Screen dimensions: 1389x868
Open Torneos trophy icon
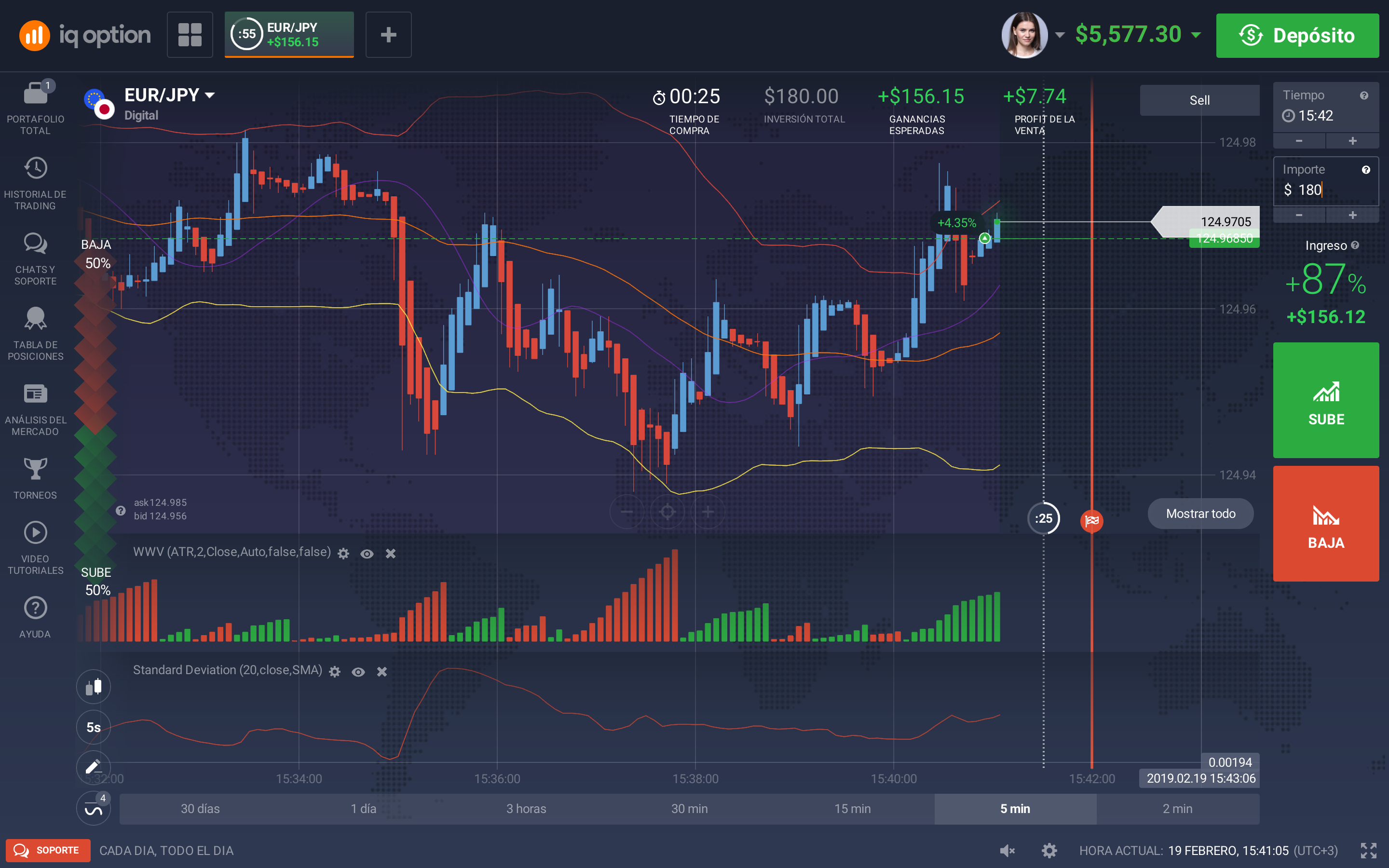36,469
